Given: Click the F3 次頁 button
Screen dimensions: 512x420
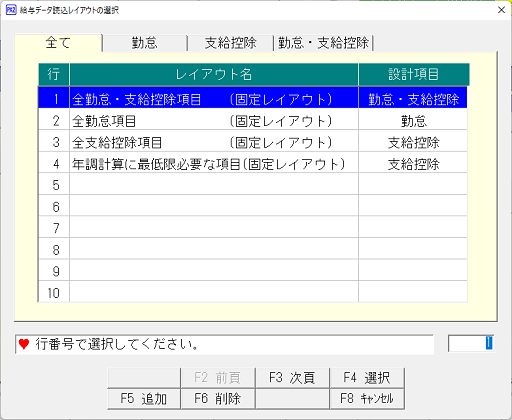Looking at the screenshot, I should (x=292, y=378).
